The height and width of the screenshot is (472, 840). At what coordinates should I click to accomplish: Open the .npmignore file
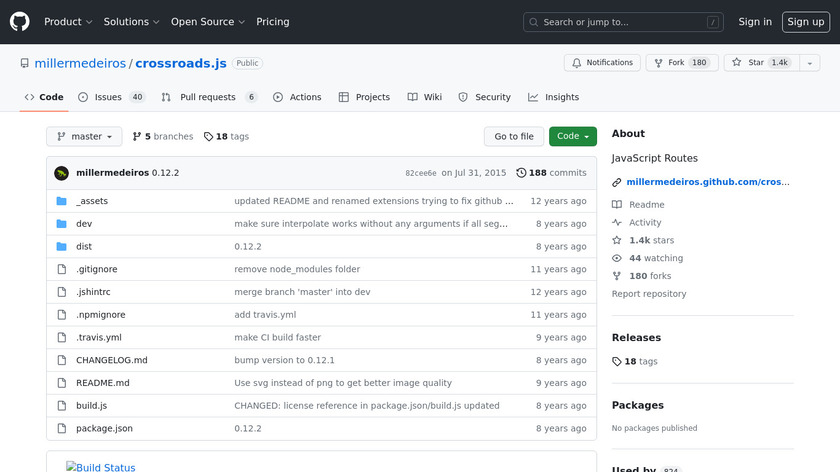(x=101, y=314)
